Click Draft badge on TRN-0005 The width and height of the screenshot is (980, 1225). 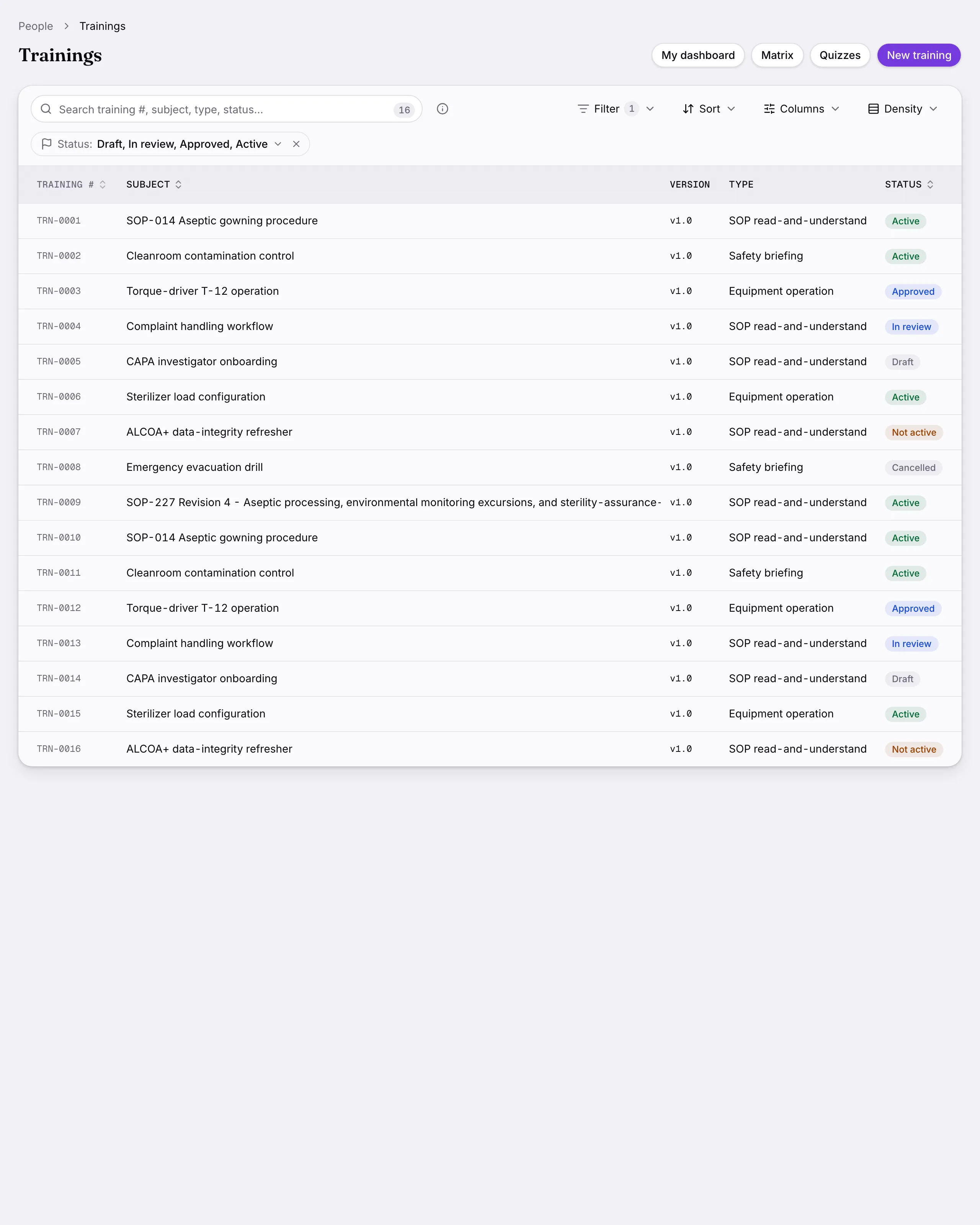click(902, 362)
